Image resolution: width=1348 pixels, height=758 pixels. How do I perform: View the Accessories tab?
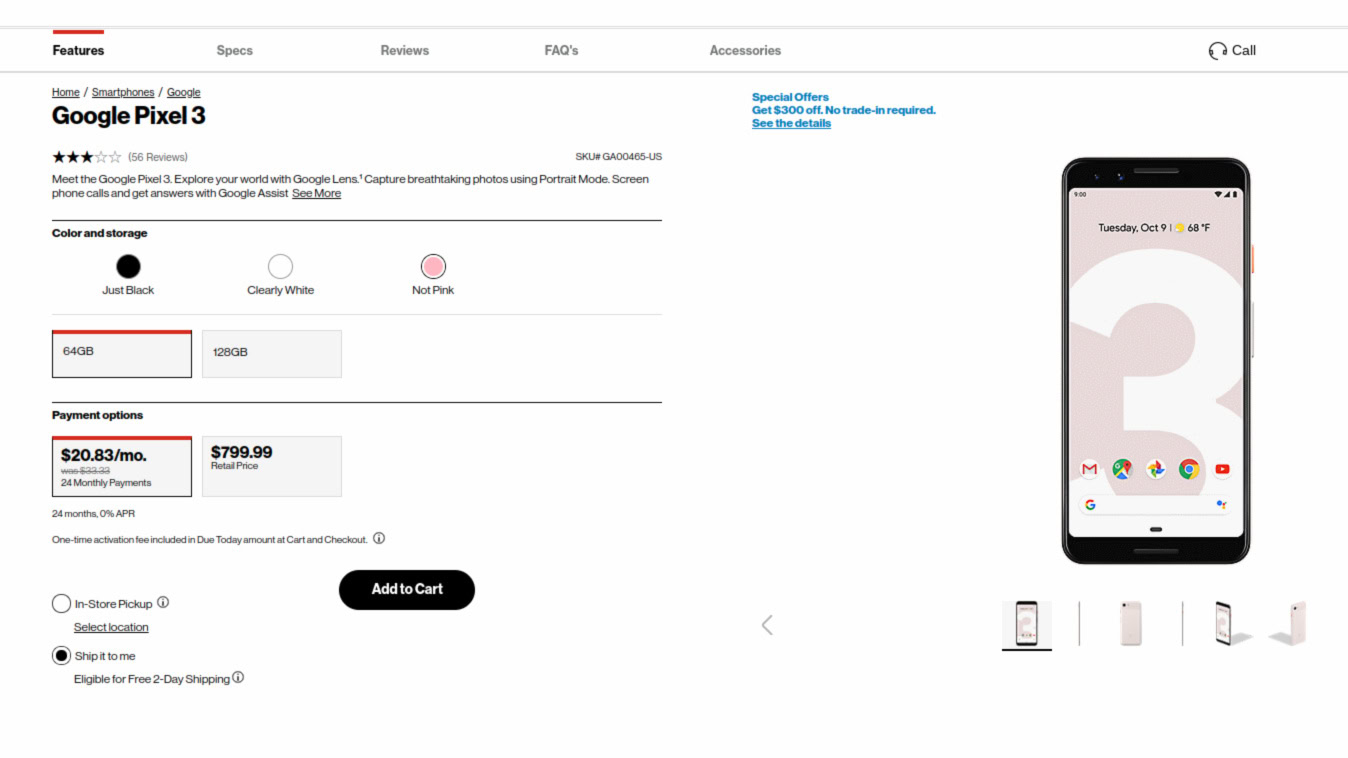point(745,50)
